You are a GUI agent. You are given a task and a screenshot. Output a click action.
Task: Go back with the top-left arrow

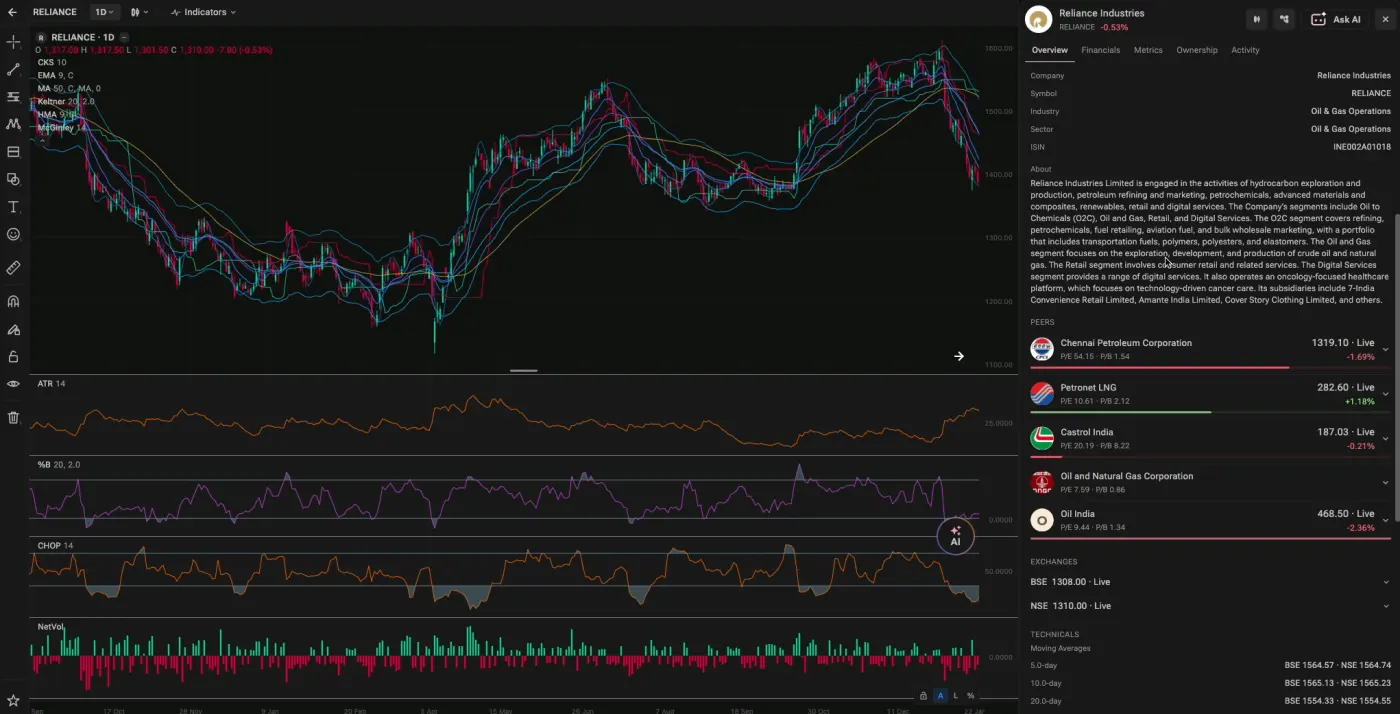coord(12,12)
